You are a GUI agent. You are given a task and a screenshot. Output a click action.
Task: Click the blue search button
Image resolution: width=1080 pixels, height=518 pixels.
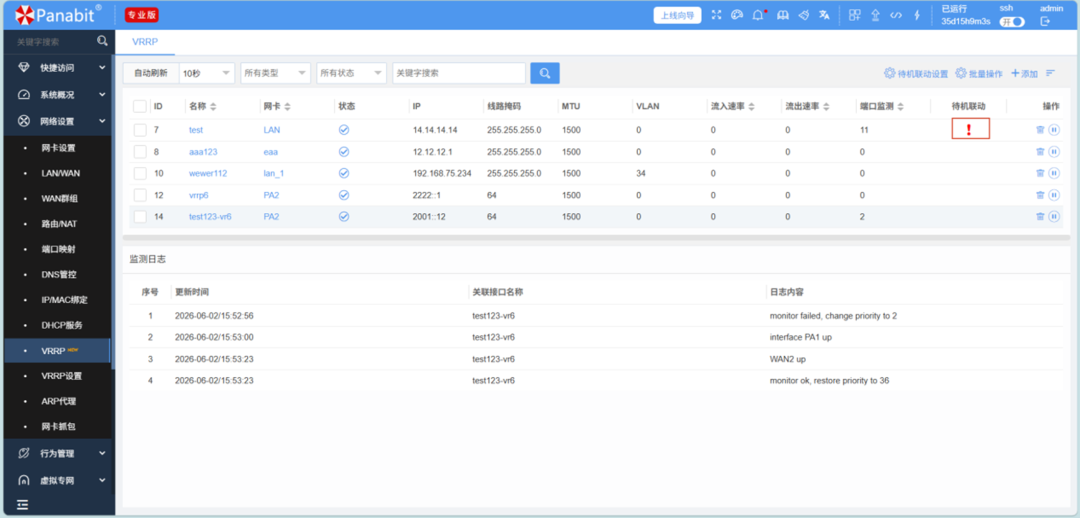(545, 73)
